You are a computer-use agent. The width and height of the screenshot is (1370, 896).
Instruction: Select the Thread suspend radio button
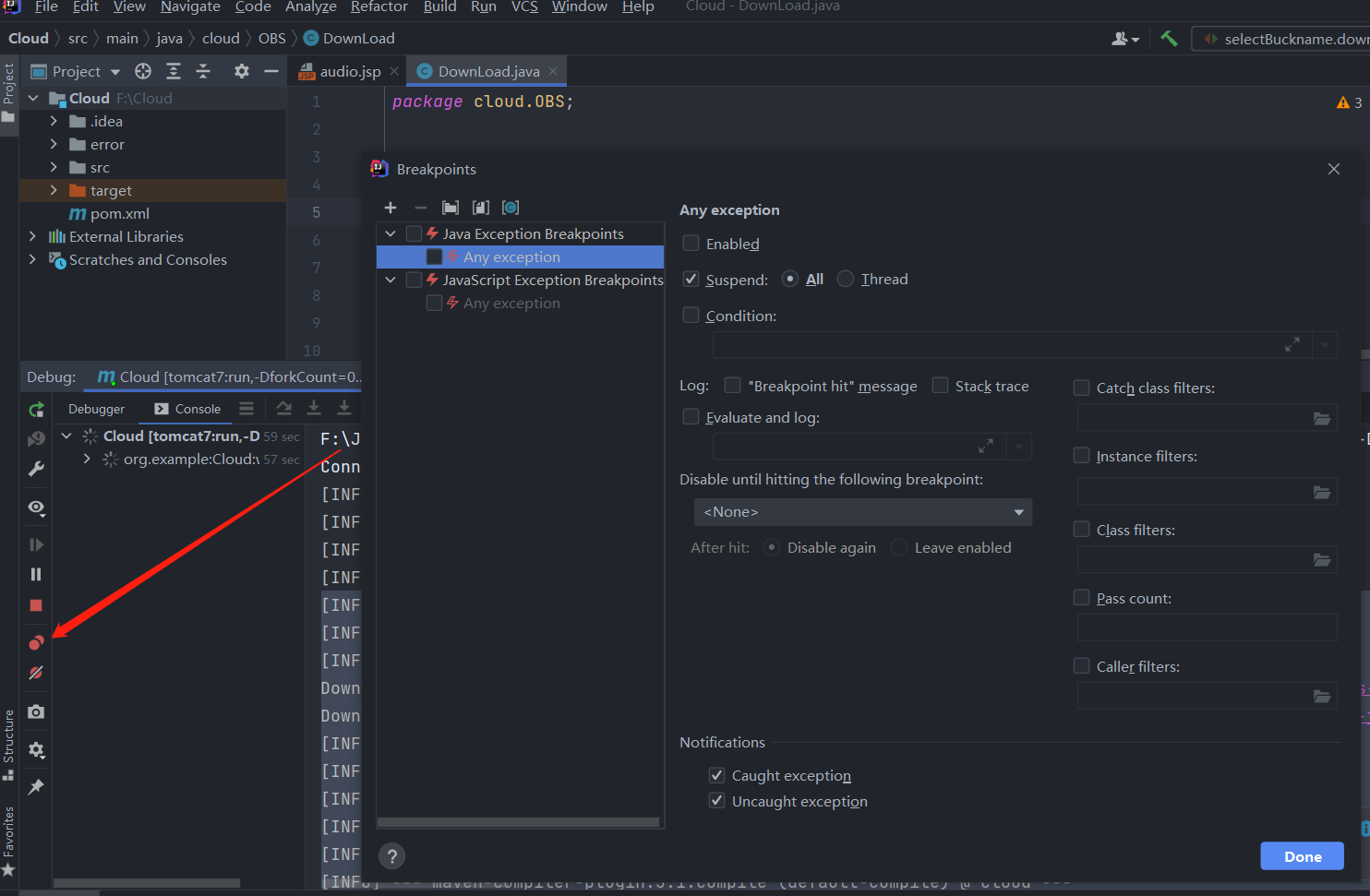(x=845, y=279)
